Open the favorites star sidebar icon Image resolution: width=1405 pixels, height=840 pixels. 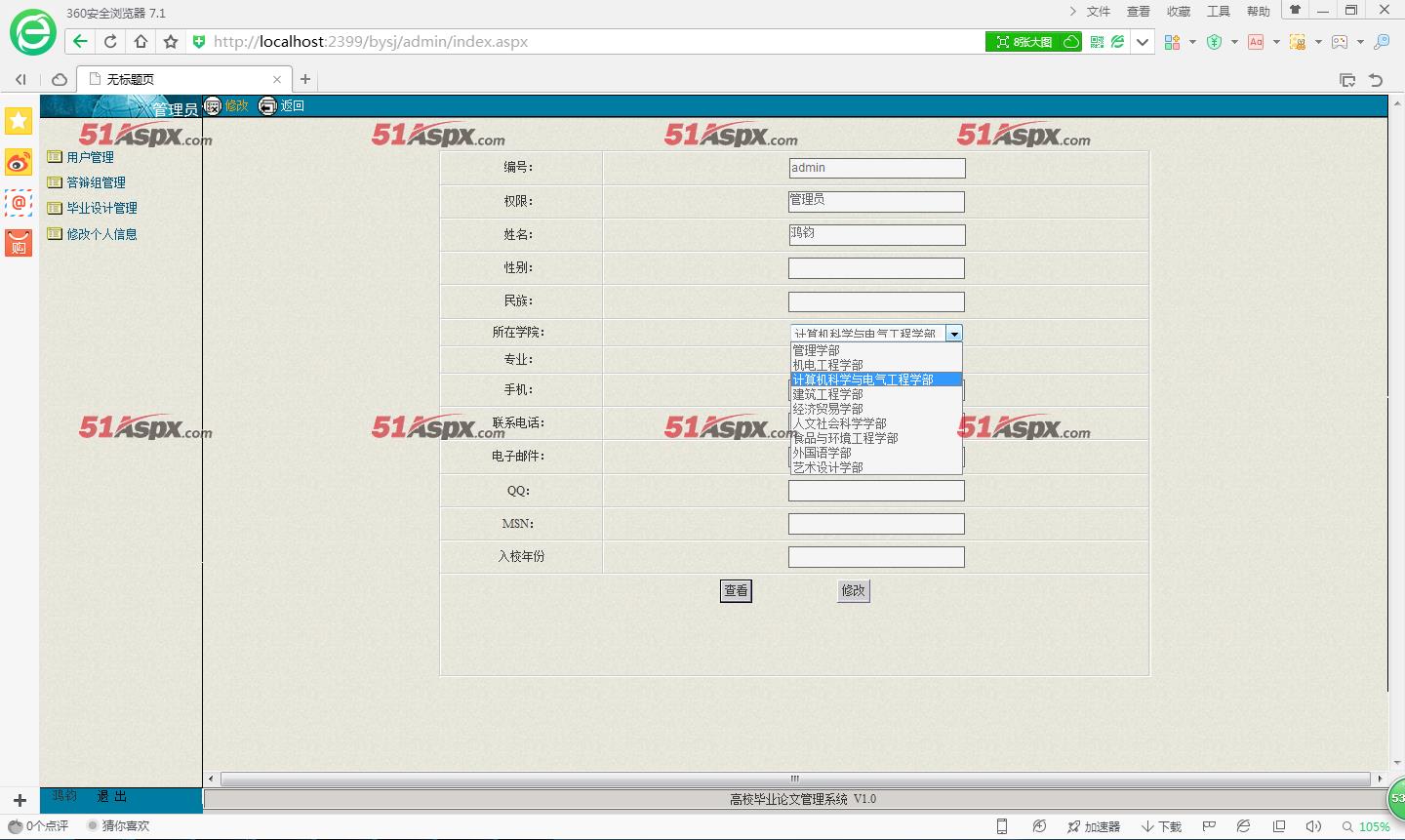point(19,121)
